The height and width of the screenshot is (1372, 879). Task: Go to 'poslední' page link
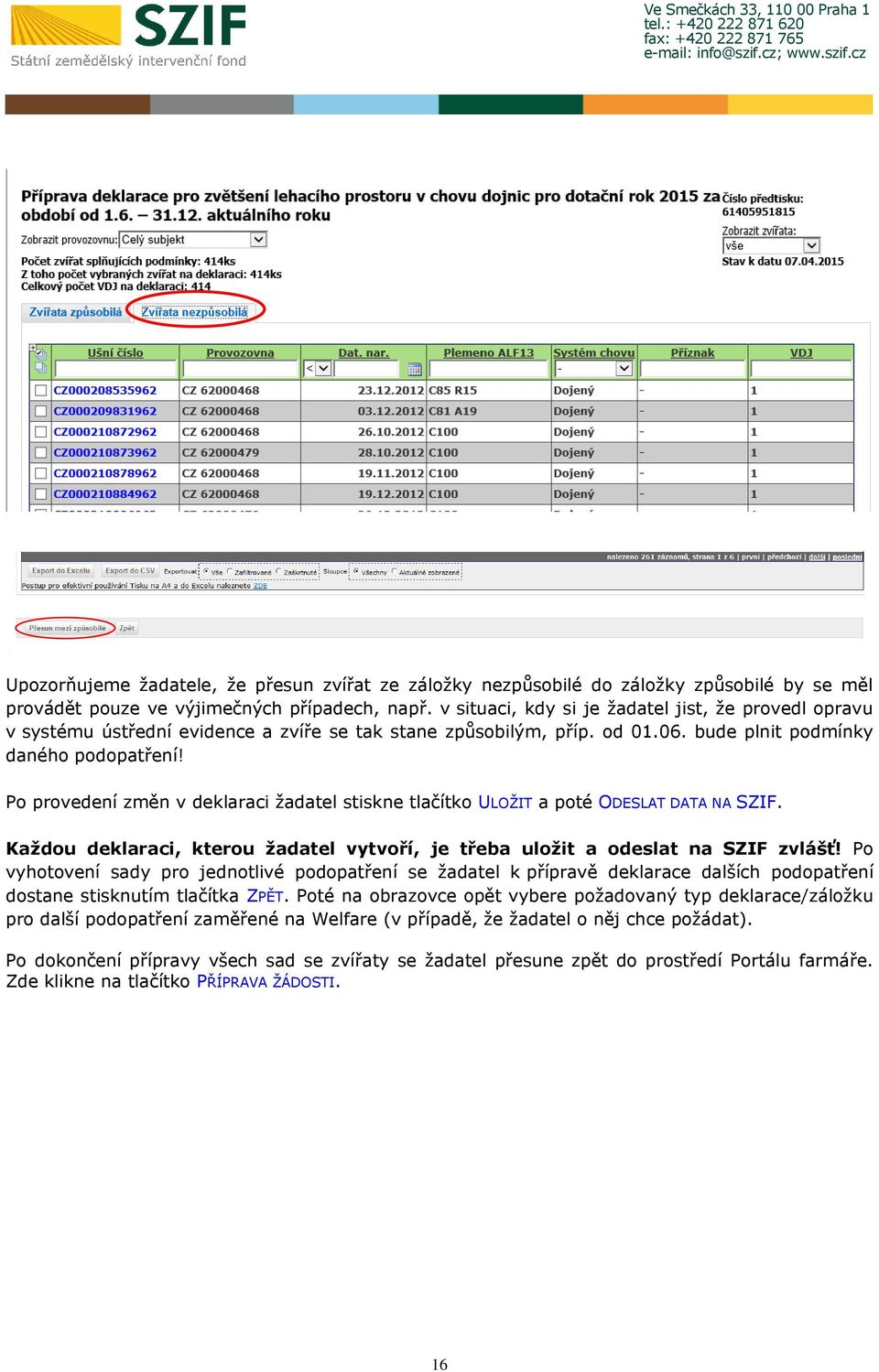pyautogui.click(x=847, y=556)
